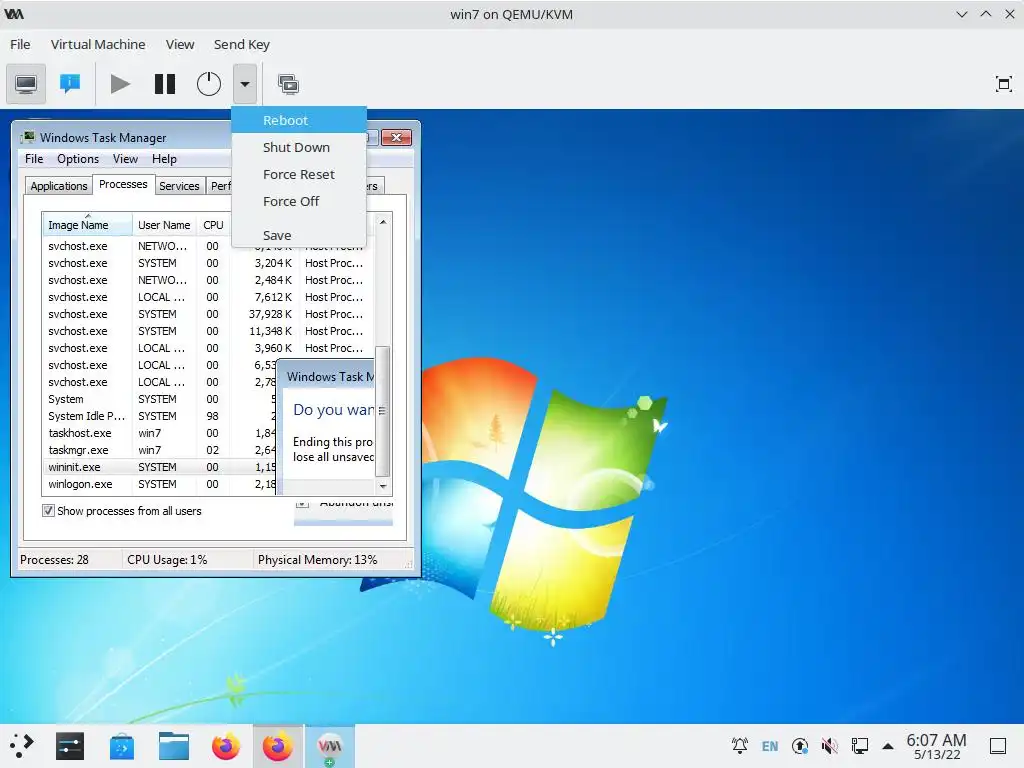1024x768 pixels.
Task: Click the muted audio volume icon
Action: [x=829, y=746]
